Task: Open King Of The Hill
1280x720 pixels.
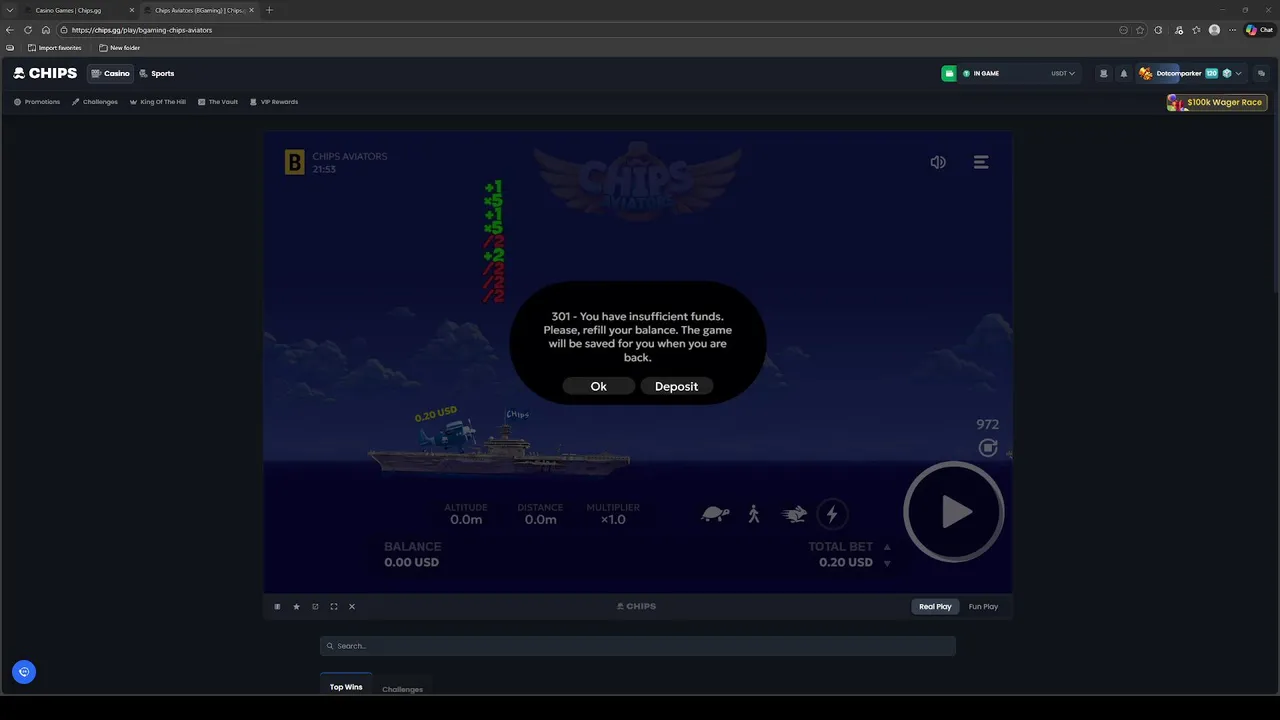Action: [158, 102]
